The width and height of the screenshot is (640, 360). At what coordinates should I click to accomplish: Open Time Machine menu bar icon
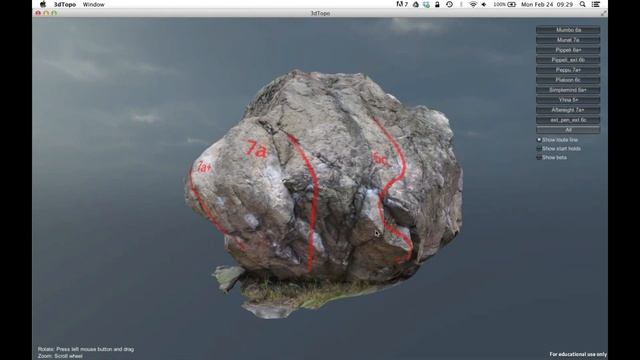point(449,4)
